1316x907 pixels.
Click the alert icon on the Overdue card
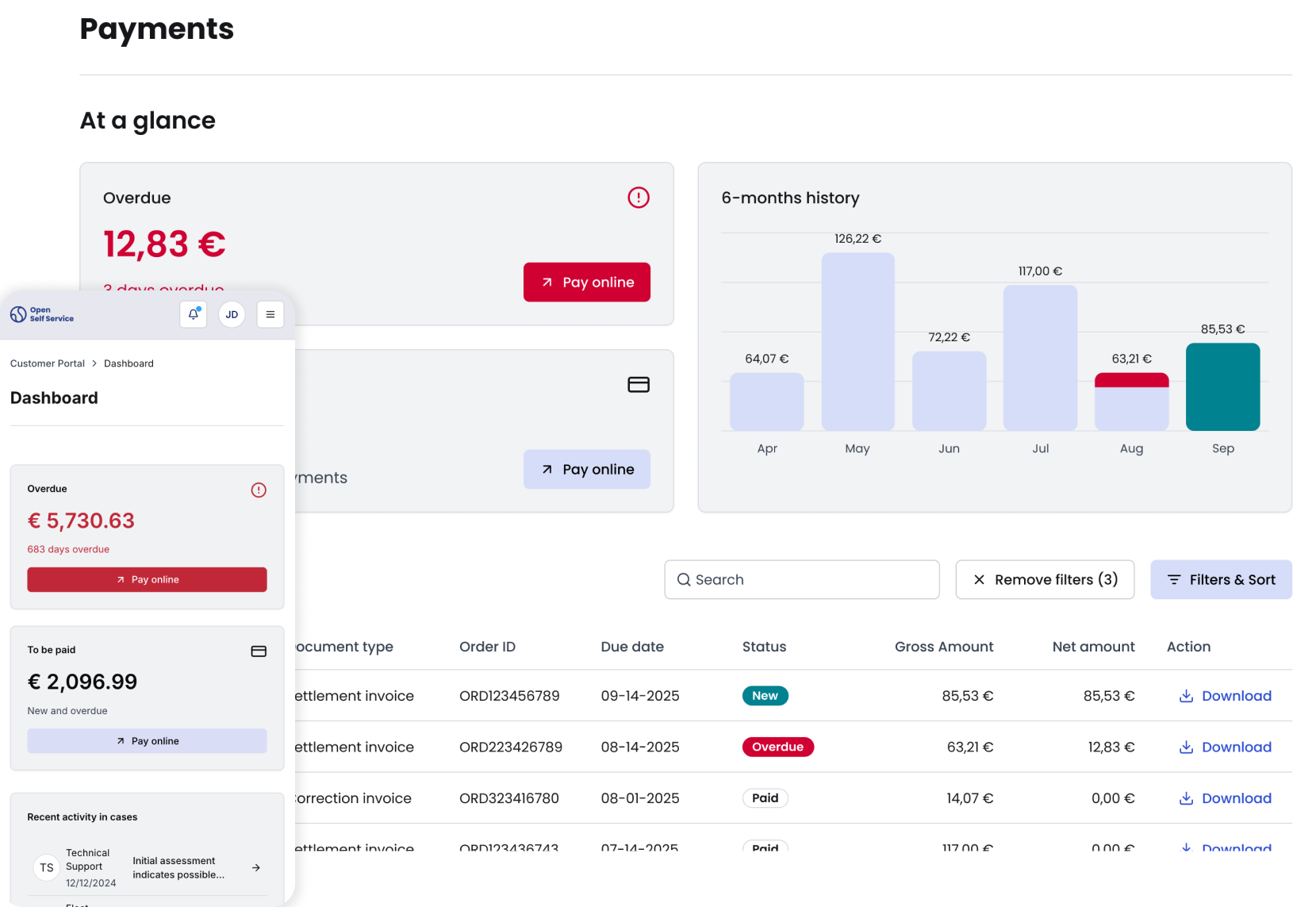[x=639, y=198]
